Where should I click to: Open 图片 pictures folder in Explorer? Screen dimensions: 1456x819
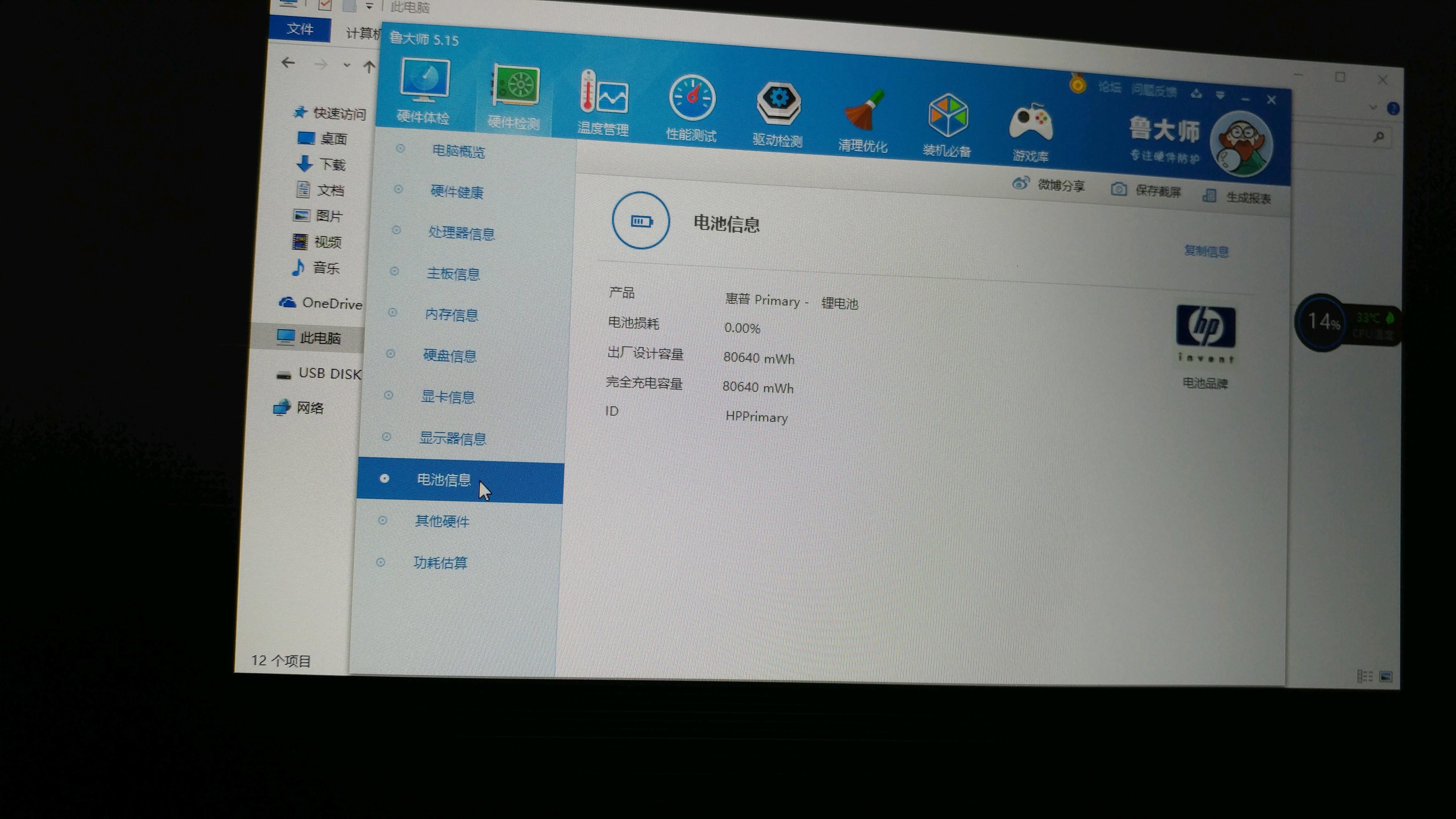[x=318, y=216]
